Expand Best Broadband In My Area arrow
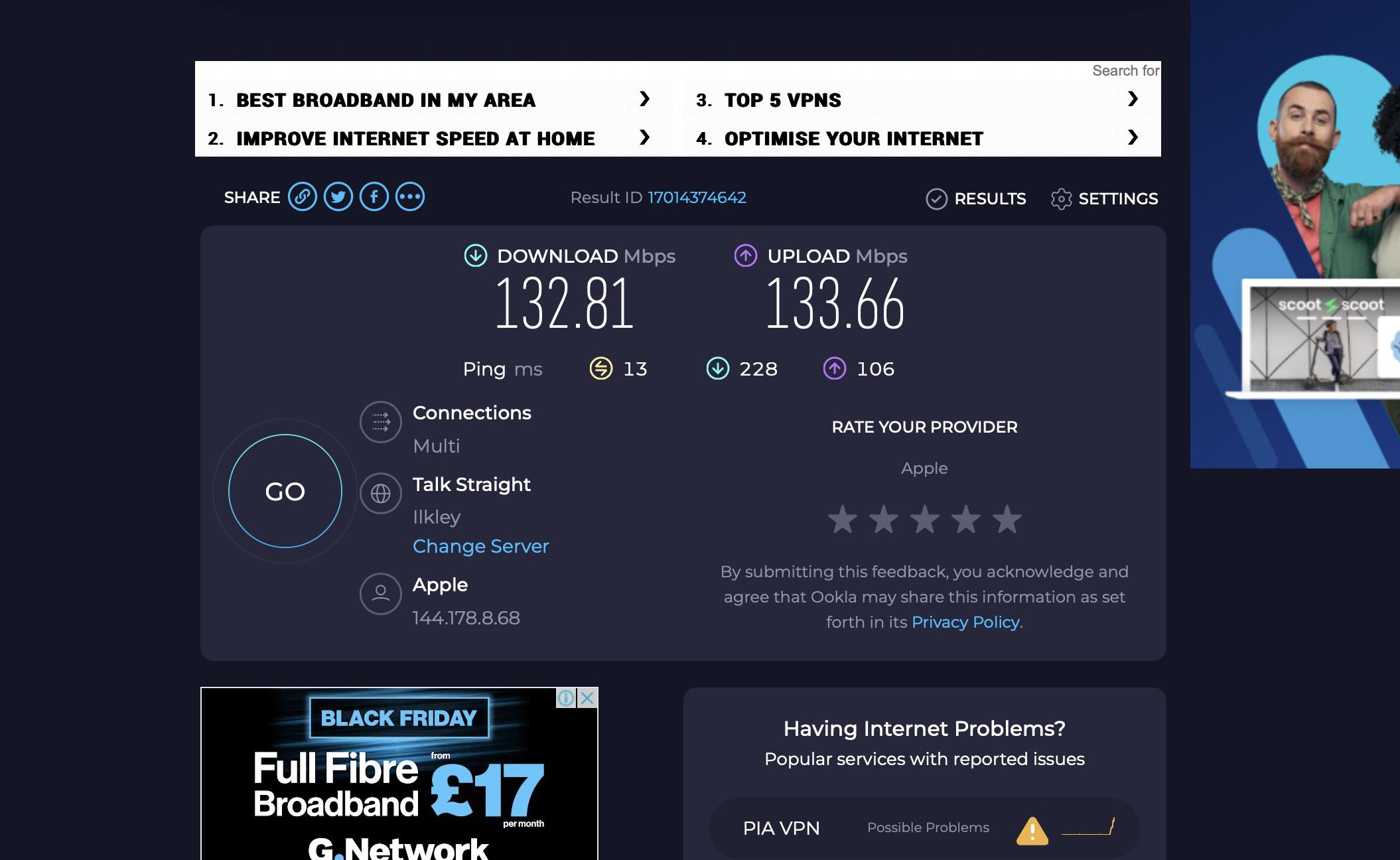The width and height of the screenshot is (1400, 860). click(644, 100)
